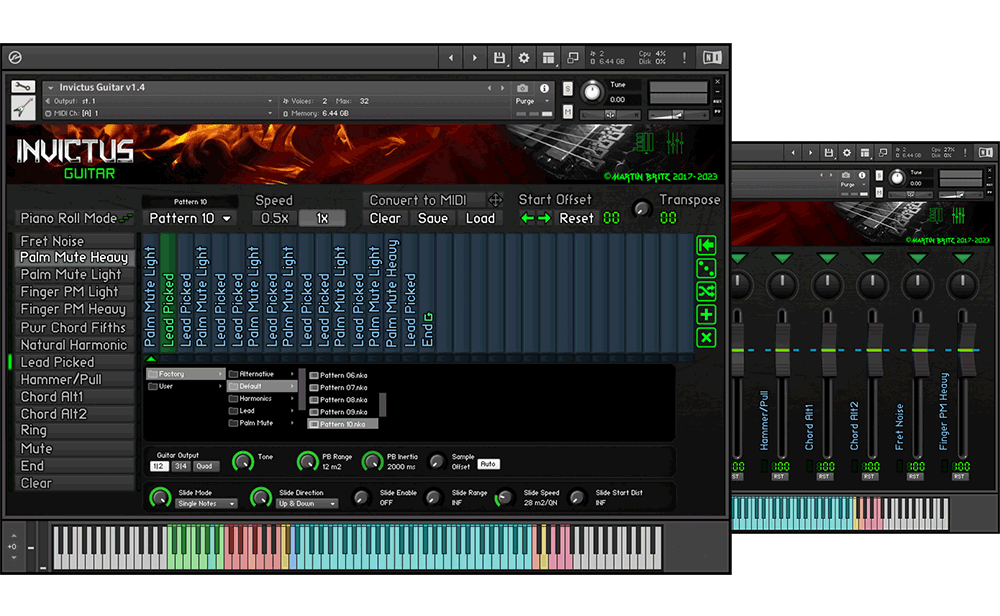Select Lead Picked articulation

coord(74,362)
